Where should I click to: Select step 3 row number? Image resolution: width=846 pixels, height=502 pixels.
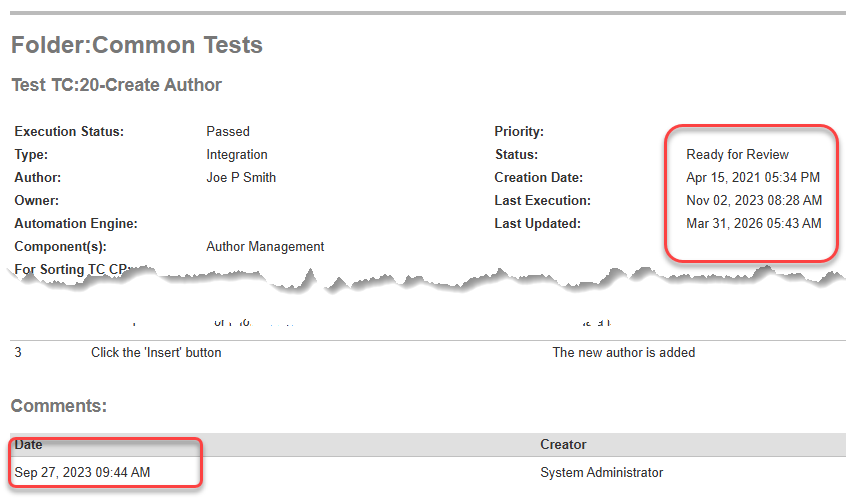click(x=18, y=352)
